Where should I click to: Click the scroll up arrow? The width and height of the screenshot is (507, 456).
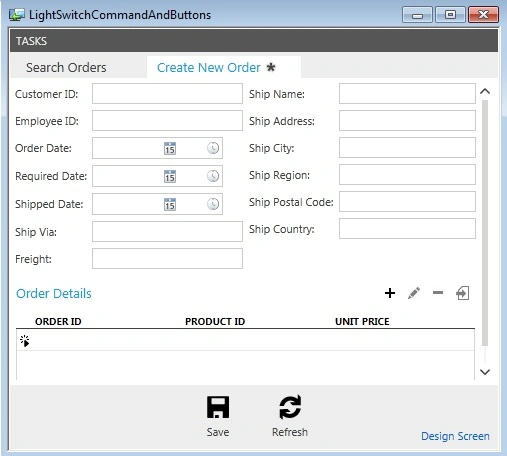[485, 91]
